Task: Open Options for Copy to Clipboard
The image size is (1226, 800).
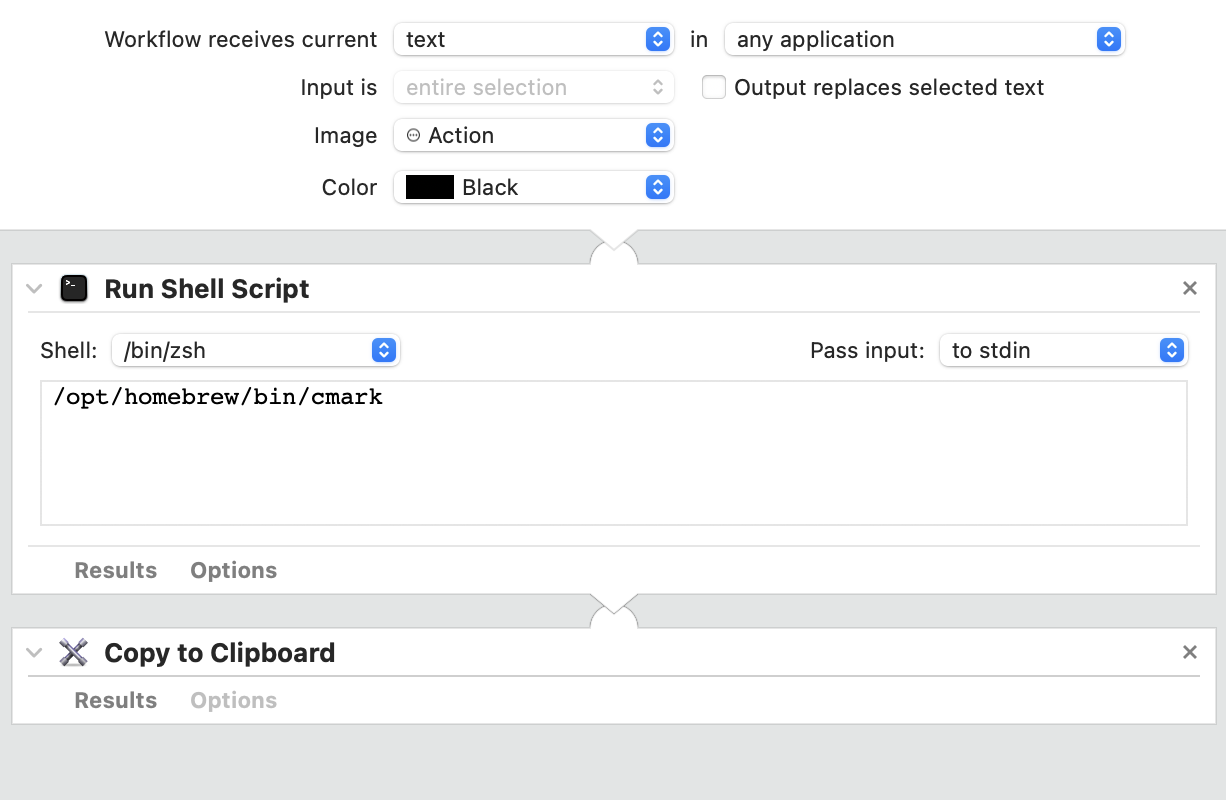Action: click(233, 700)
